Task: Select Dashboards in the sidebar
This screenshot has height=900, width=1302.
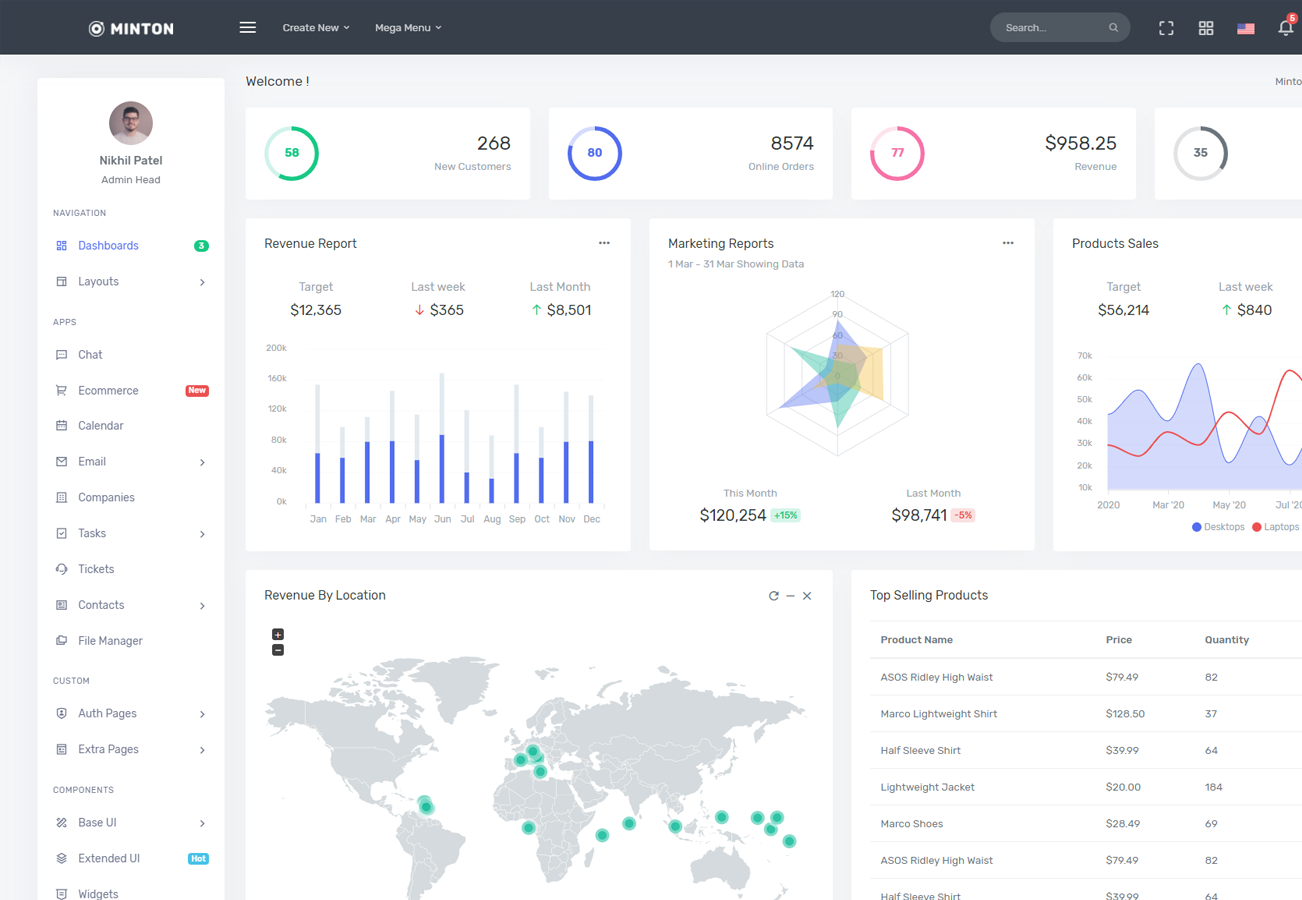Action: [108, 246]
